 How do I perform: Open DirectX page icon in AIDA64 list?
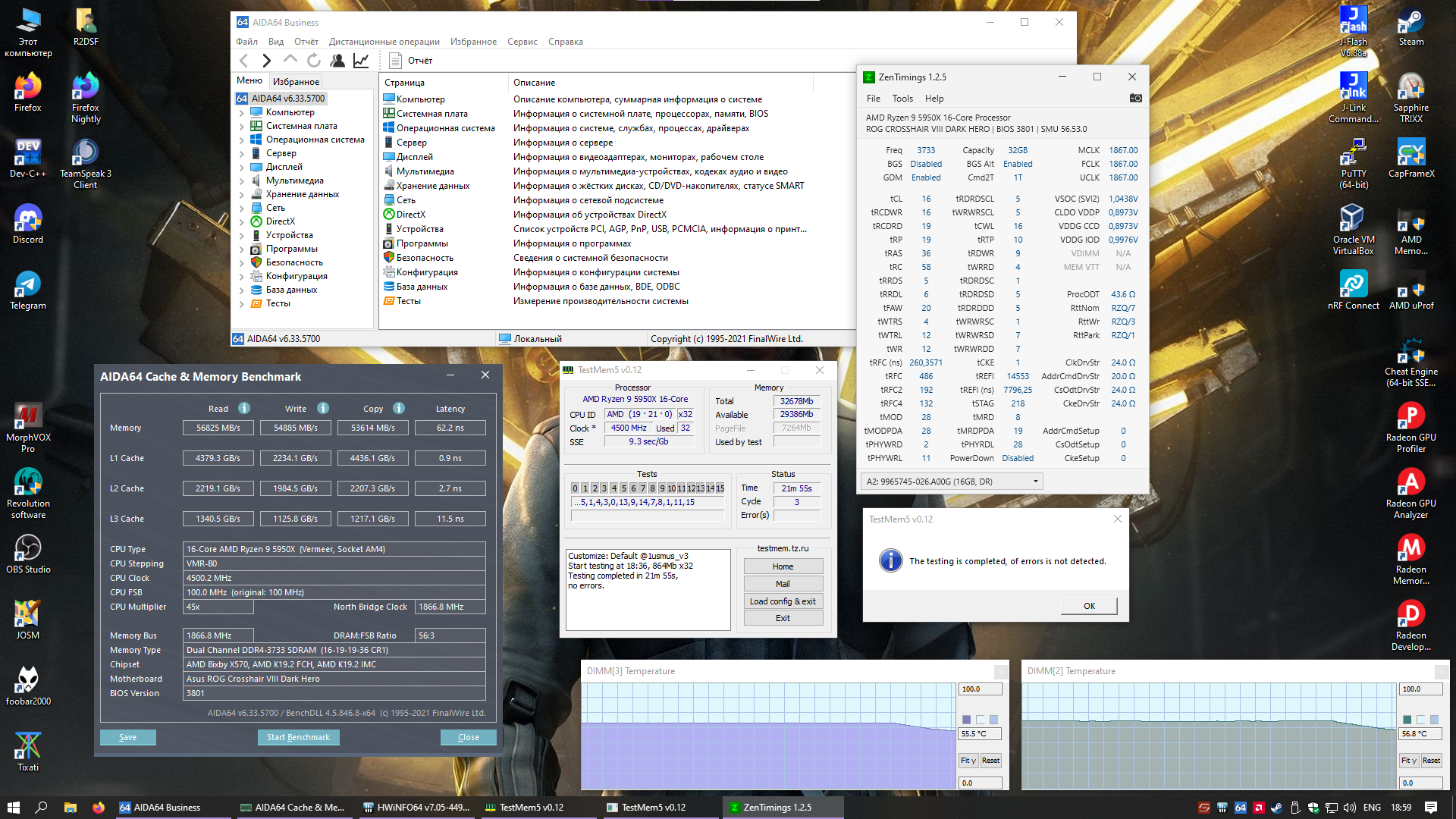click(x=389, y=215)
